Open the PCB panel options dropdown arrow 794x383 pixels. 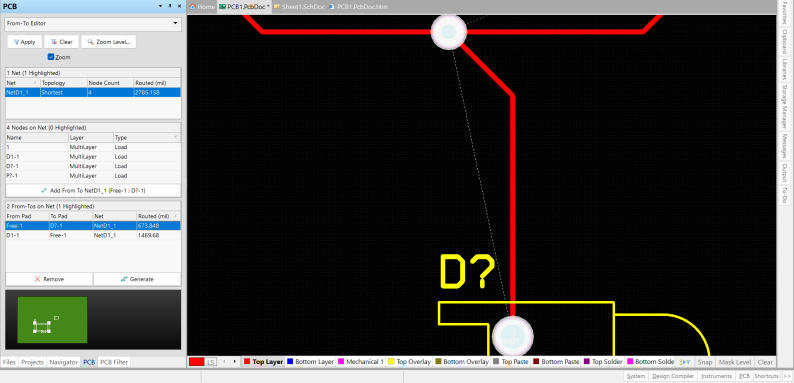tap(161, 6)
